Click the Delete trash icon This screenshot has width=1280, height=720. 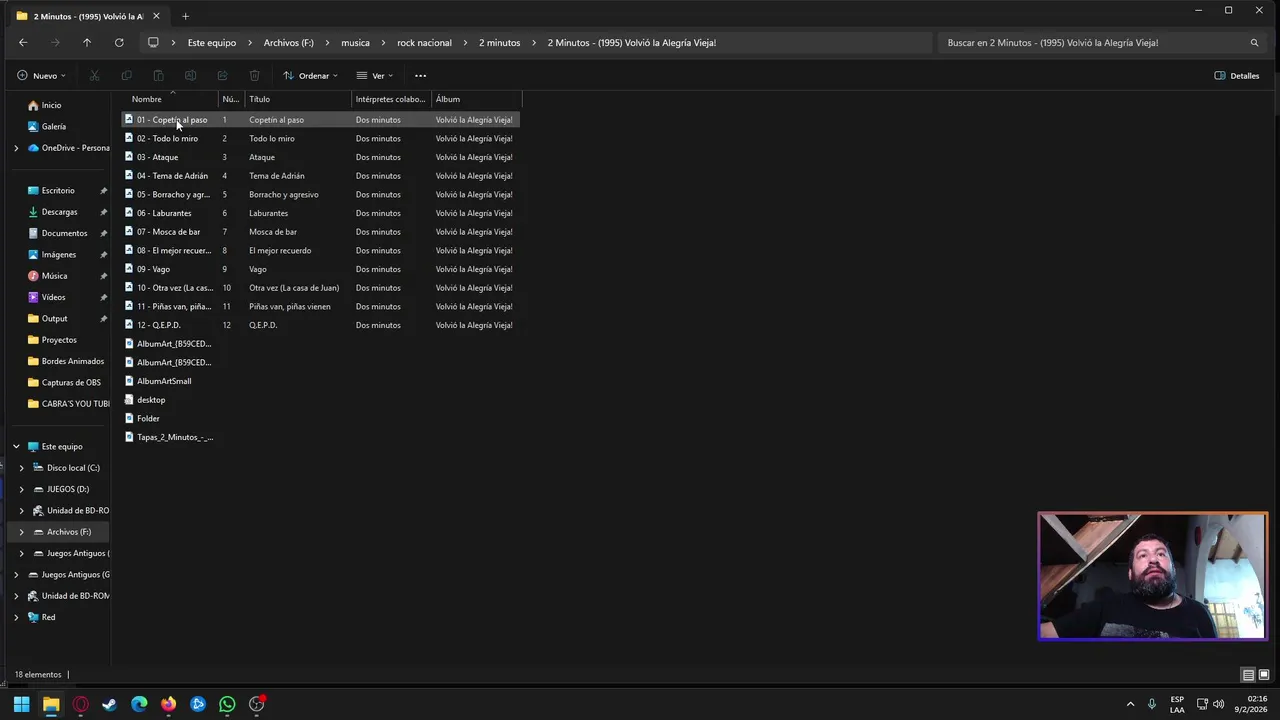(254, 76)
